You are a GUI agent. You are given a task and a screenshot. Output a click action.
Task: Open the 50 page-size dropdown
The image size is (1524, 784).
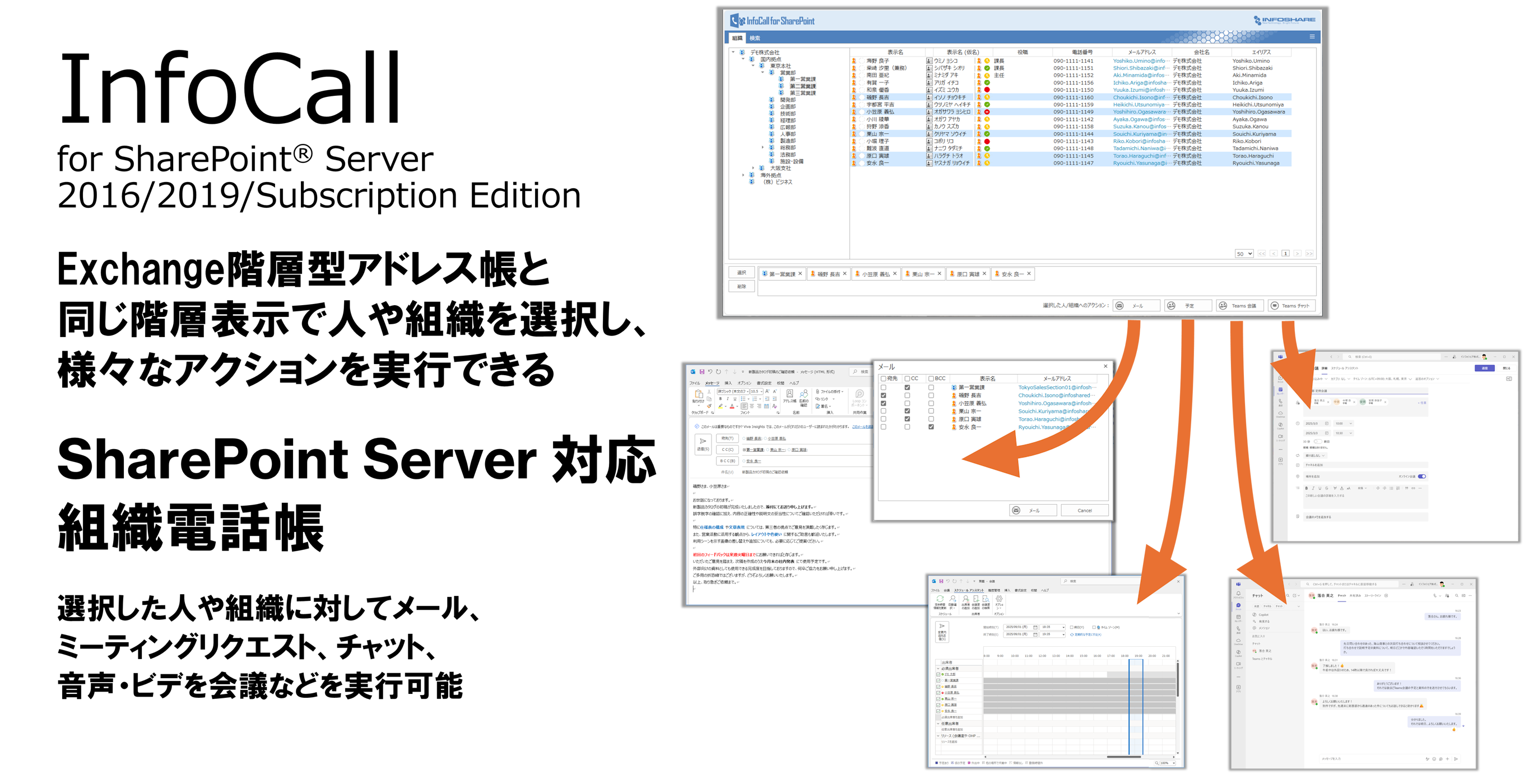click(1244, 254)
